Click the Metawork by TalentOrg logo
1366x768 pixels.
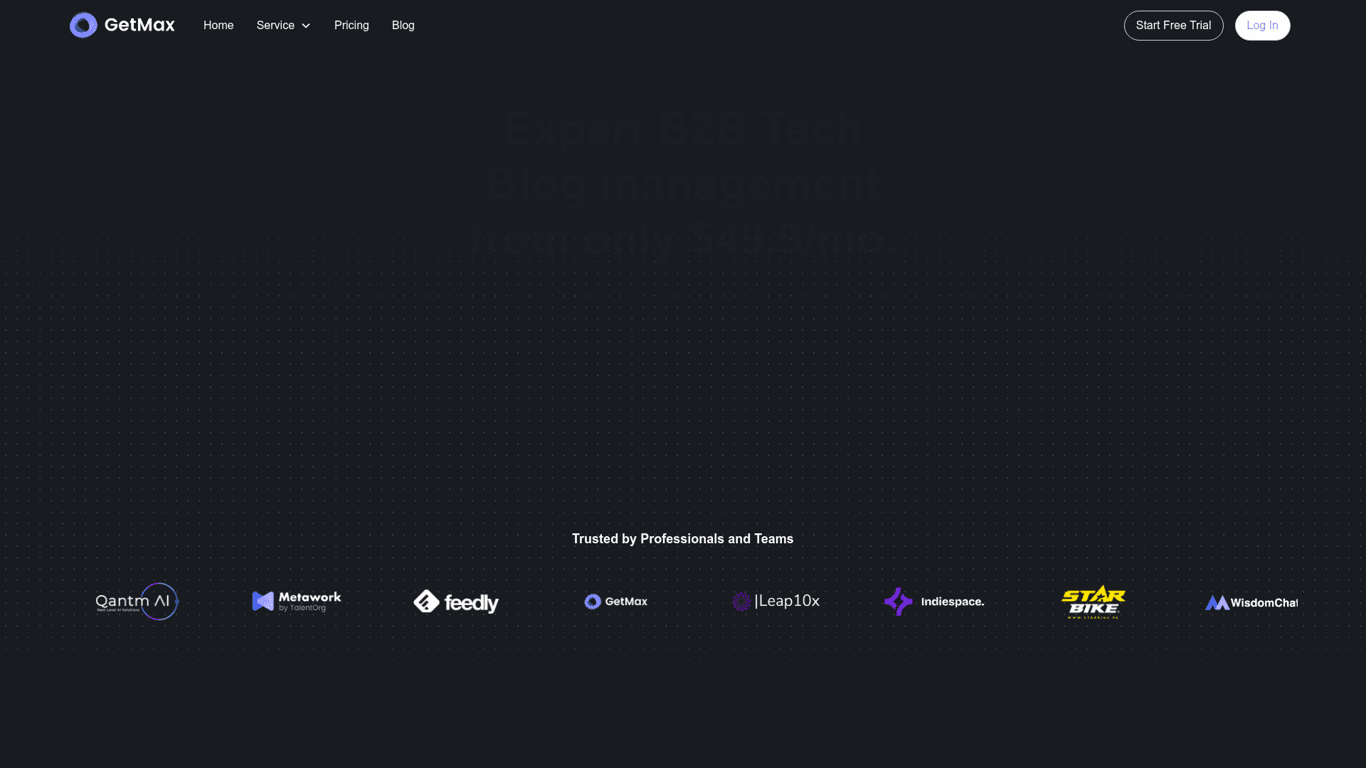tap(296, 601)
